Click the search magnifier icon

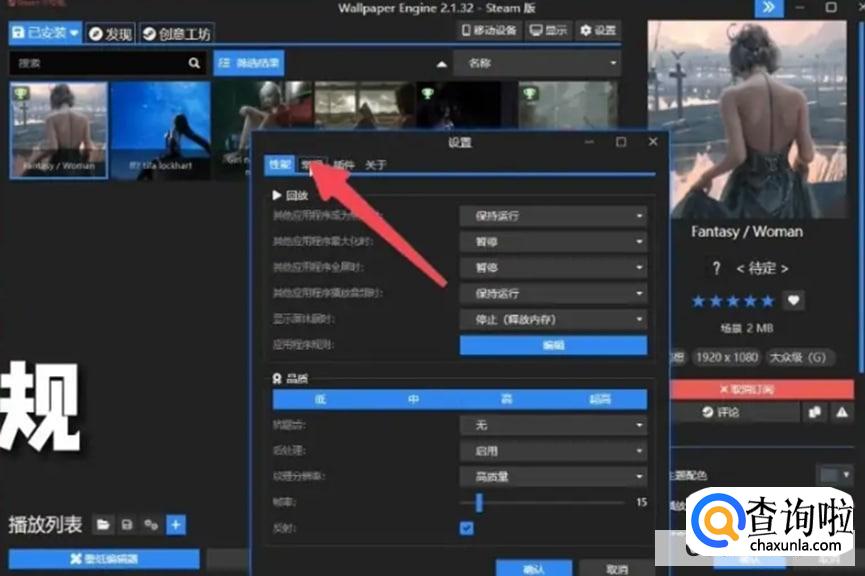(x=194, y=63)
